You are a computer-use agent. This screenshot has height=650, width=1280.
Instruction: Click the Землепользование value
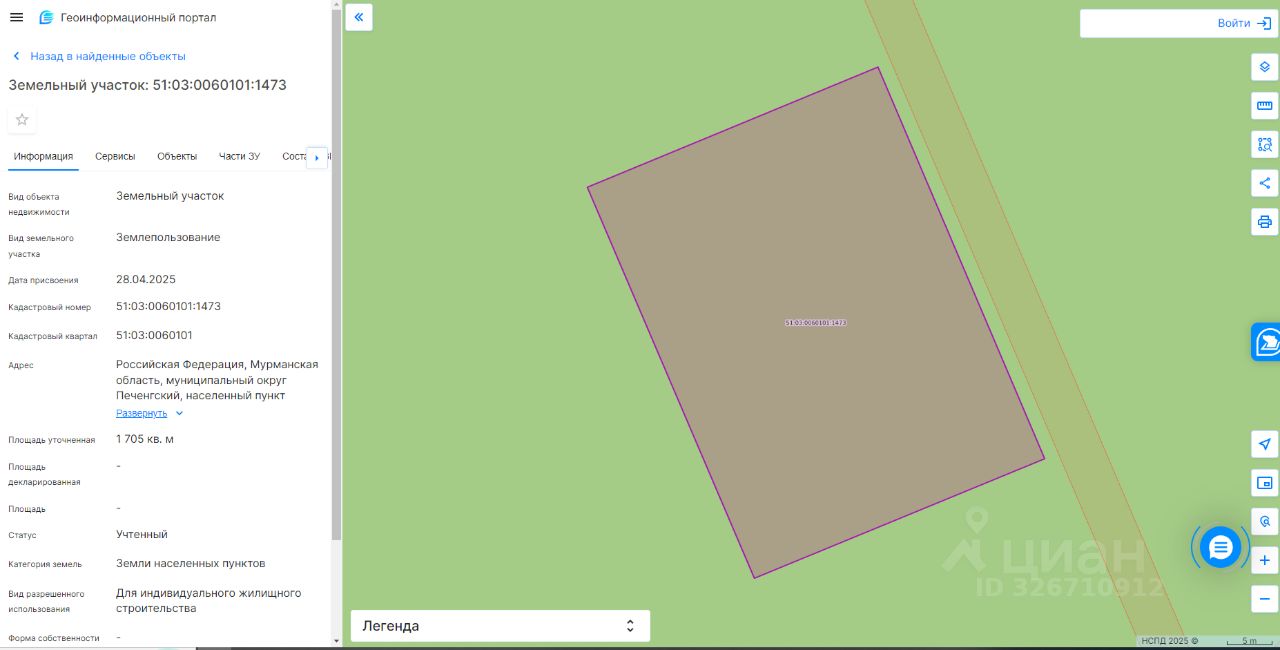[168, 237]
